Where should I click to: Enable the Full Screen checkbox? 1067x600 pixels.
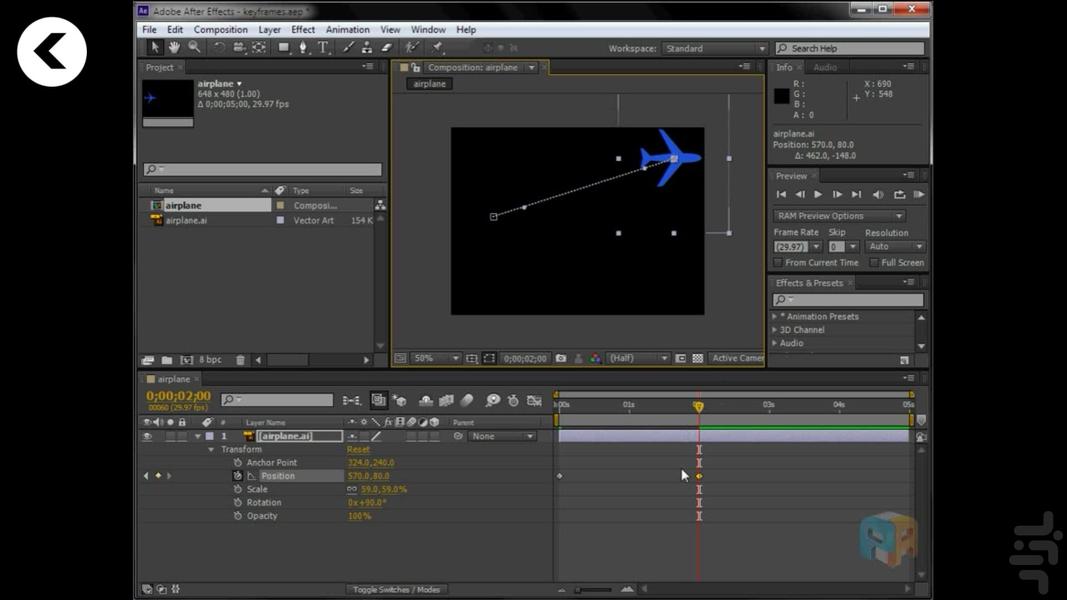coord(874,263)
